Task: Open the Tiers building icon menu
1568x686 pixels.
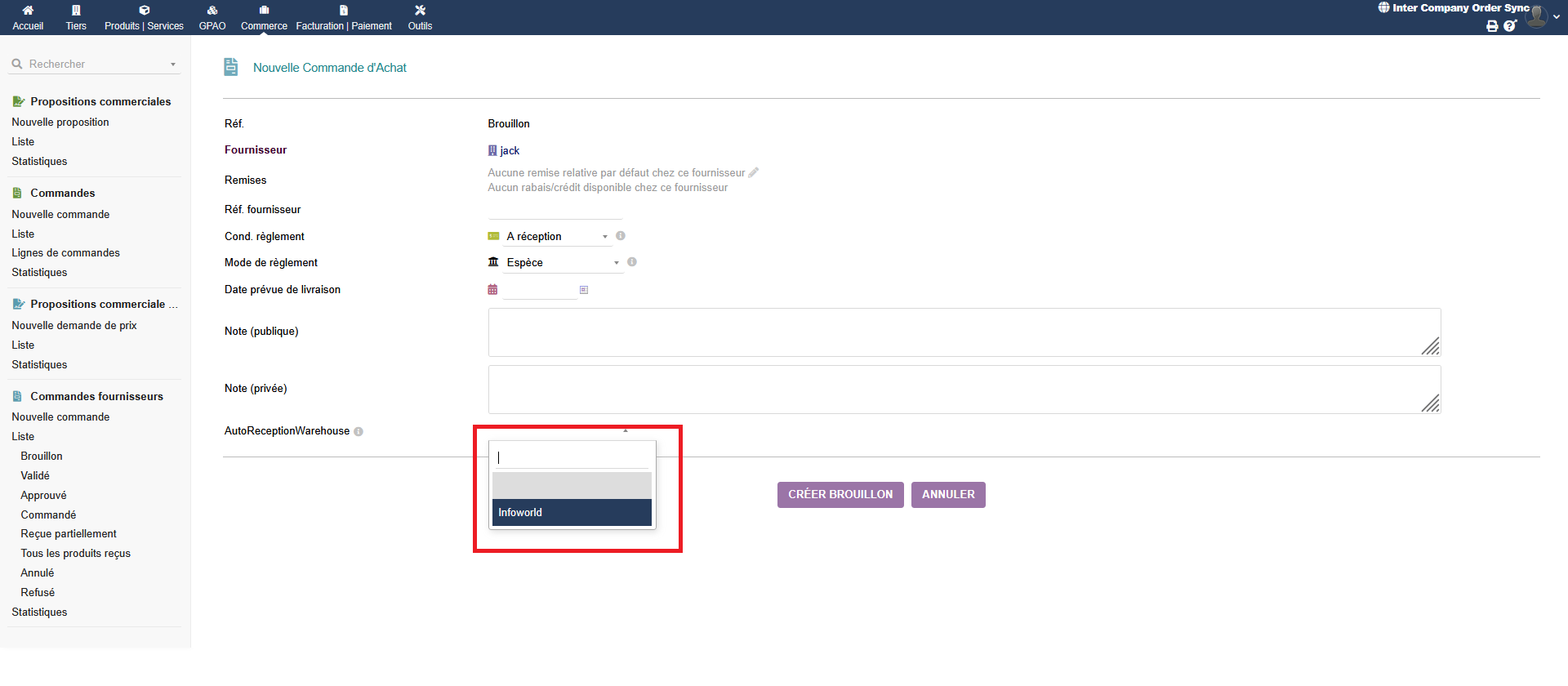Action: [x=76, y=11]
